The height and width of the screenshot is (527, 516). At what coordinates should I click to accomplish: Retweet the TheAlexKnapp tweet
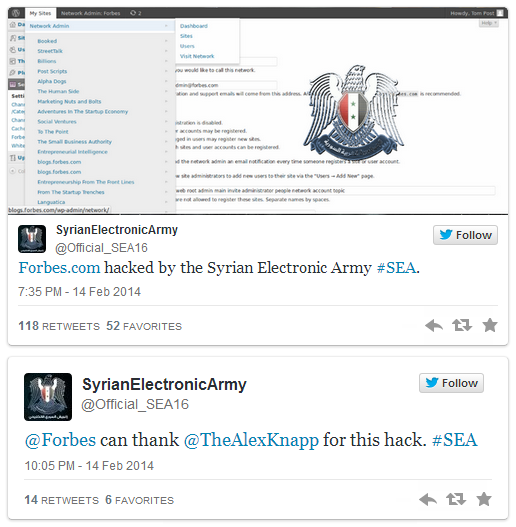456,499
